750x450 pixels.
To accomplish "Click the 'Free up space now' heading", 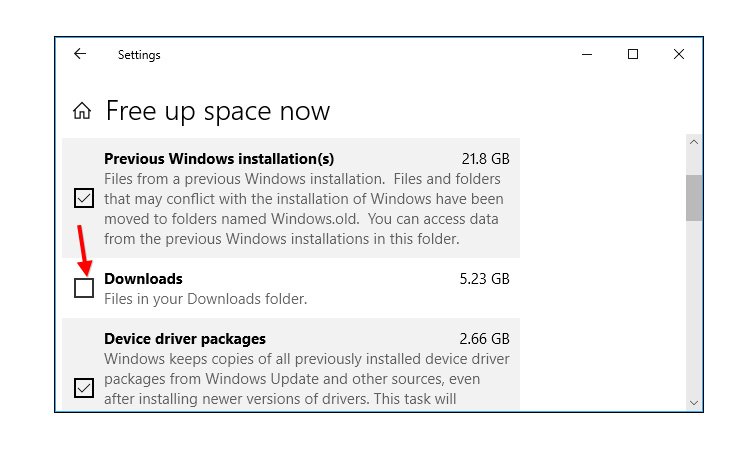I will (217, 110).
